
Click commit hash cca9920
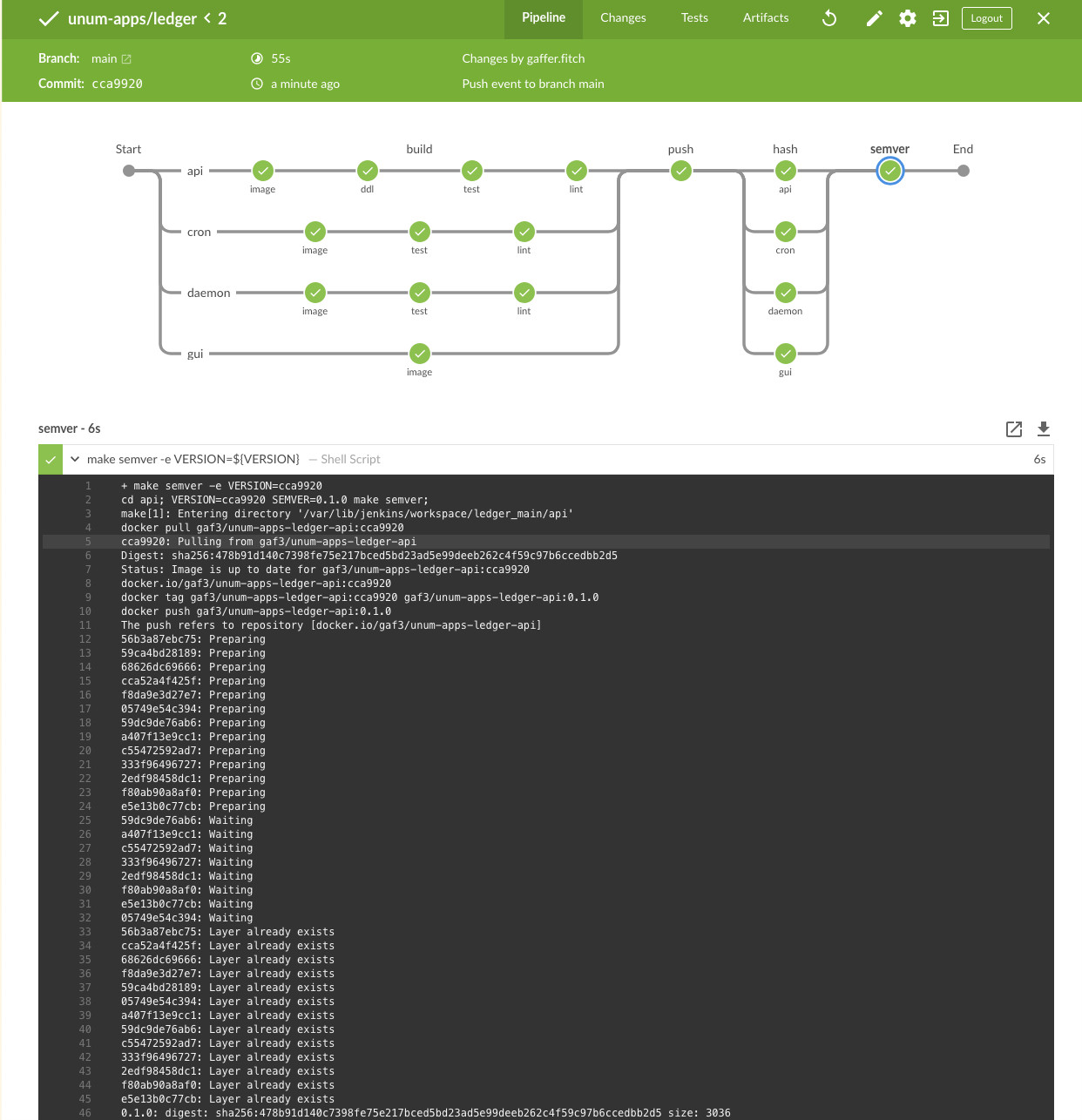click(117, 84)
